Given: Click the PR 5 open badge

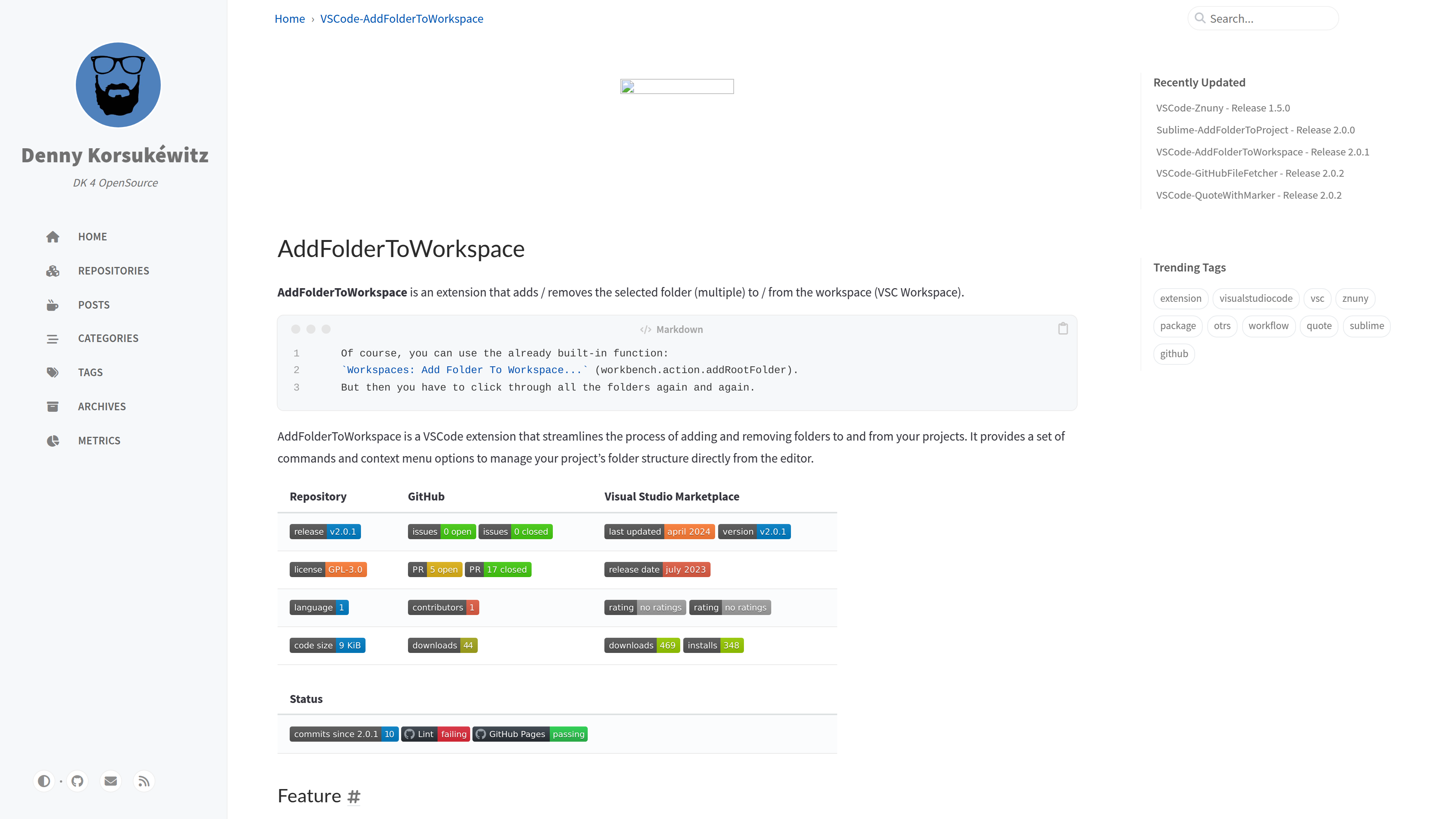Looking at the screenshot, I should coord(435,570).
